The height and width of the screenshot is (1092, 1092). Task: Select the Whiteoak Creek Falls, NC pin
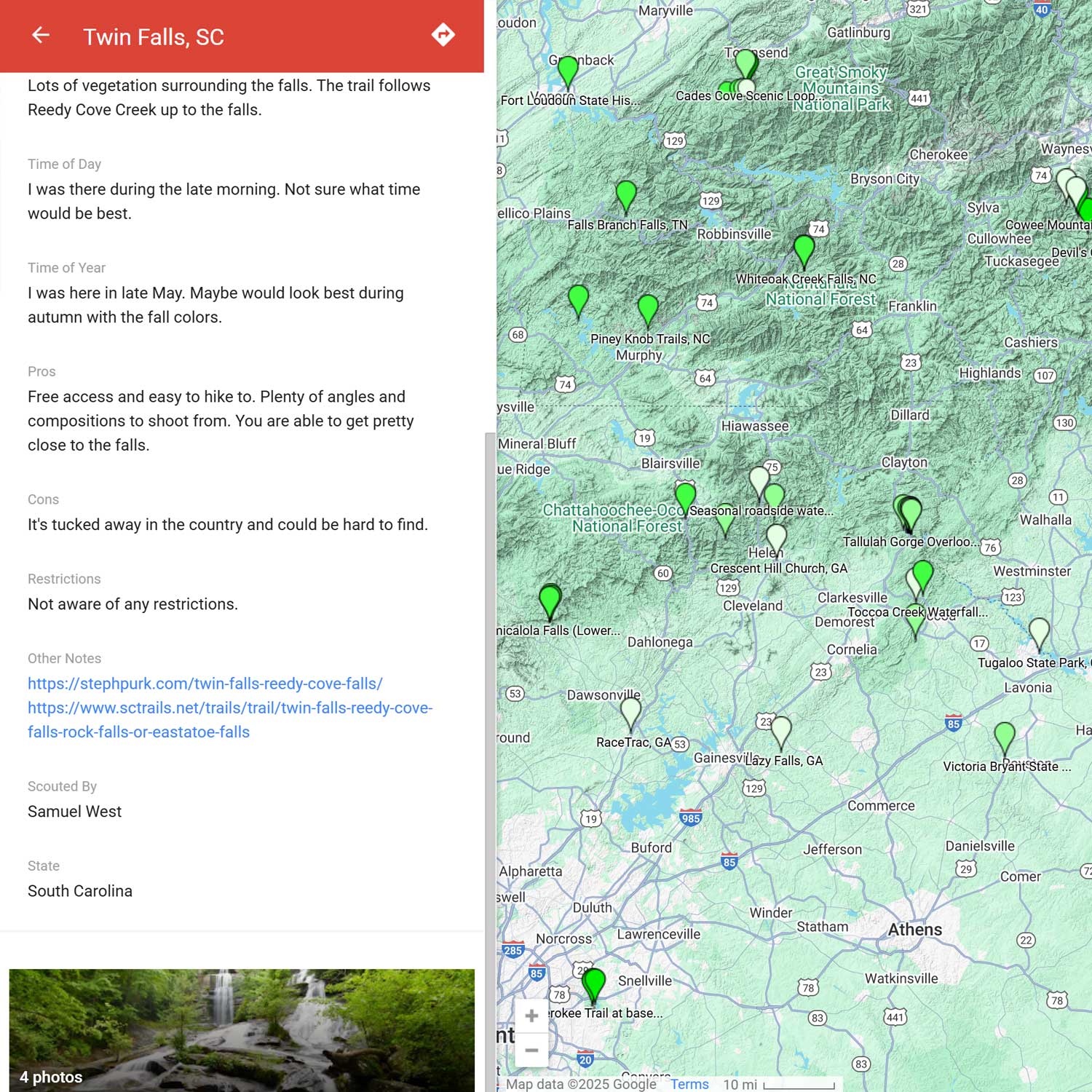(x=804, y=249)
